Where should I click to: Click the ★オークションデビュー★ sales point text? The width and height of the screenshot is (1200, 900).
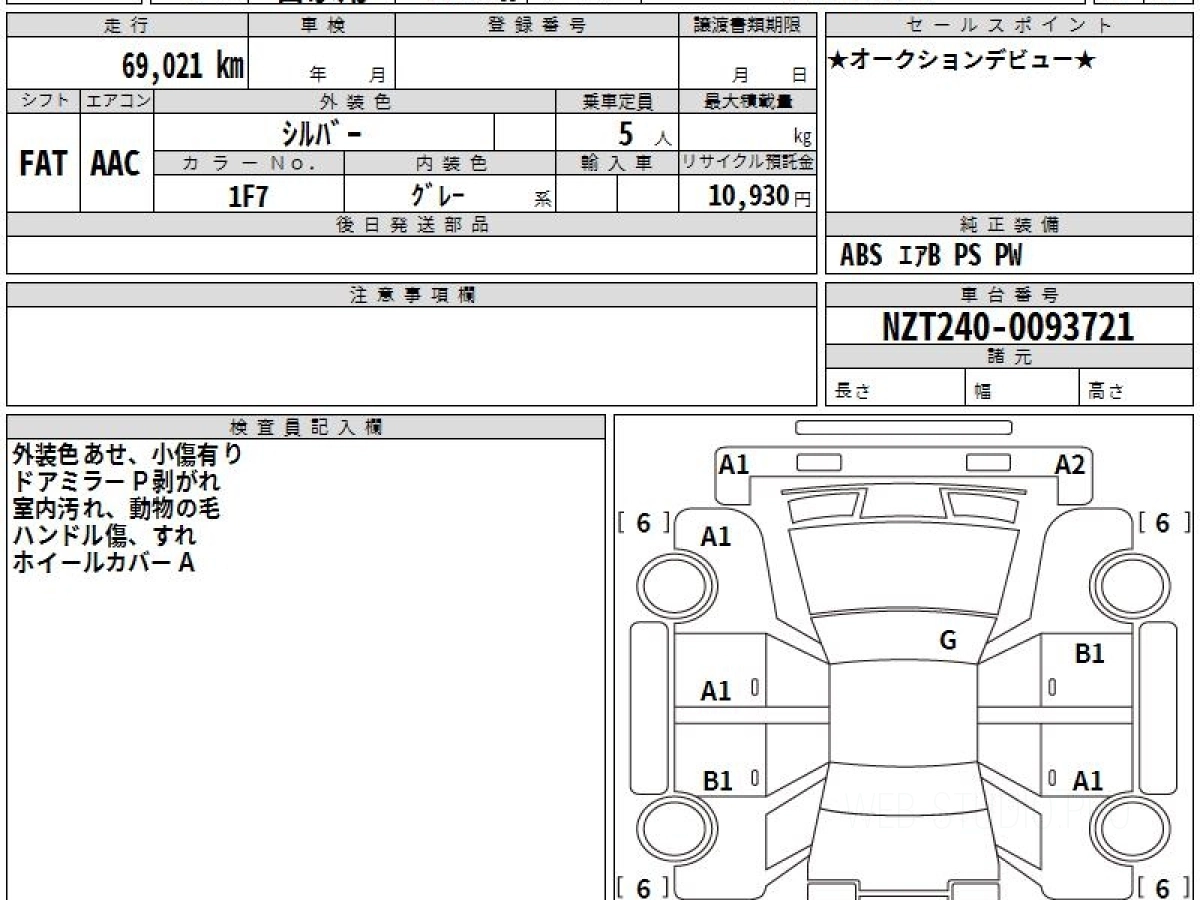point(962,61)
